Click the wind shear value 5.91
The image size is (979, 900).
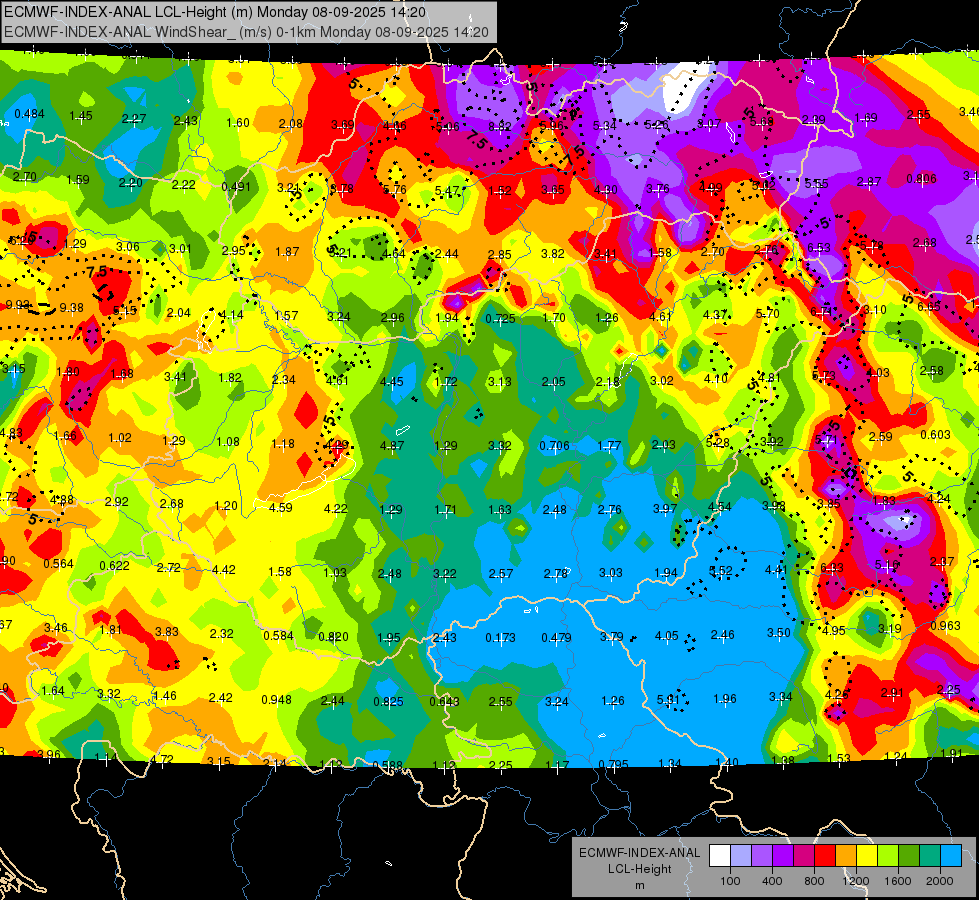pos(668,700)
